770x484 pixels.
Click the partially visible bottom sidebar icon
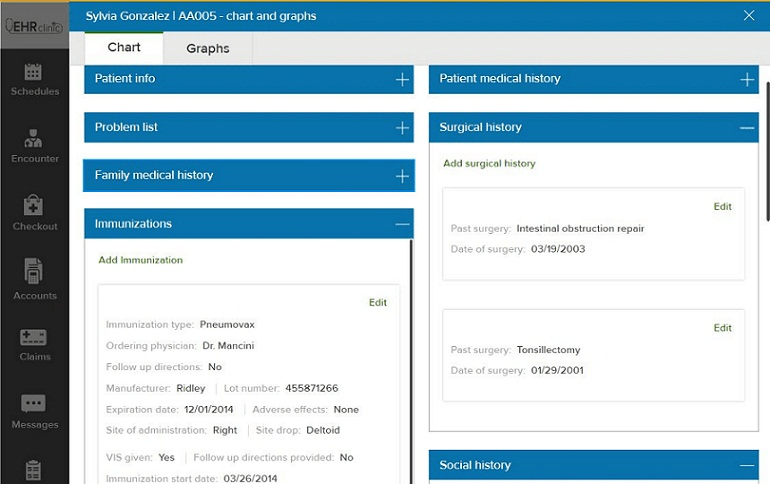34,472
